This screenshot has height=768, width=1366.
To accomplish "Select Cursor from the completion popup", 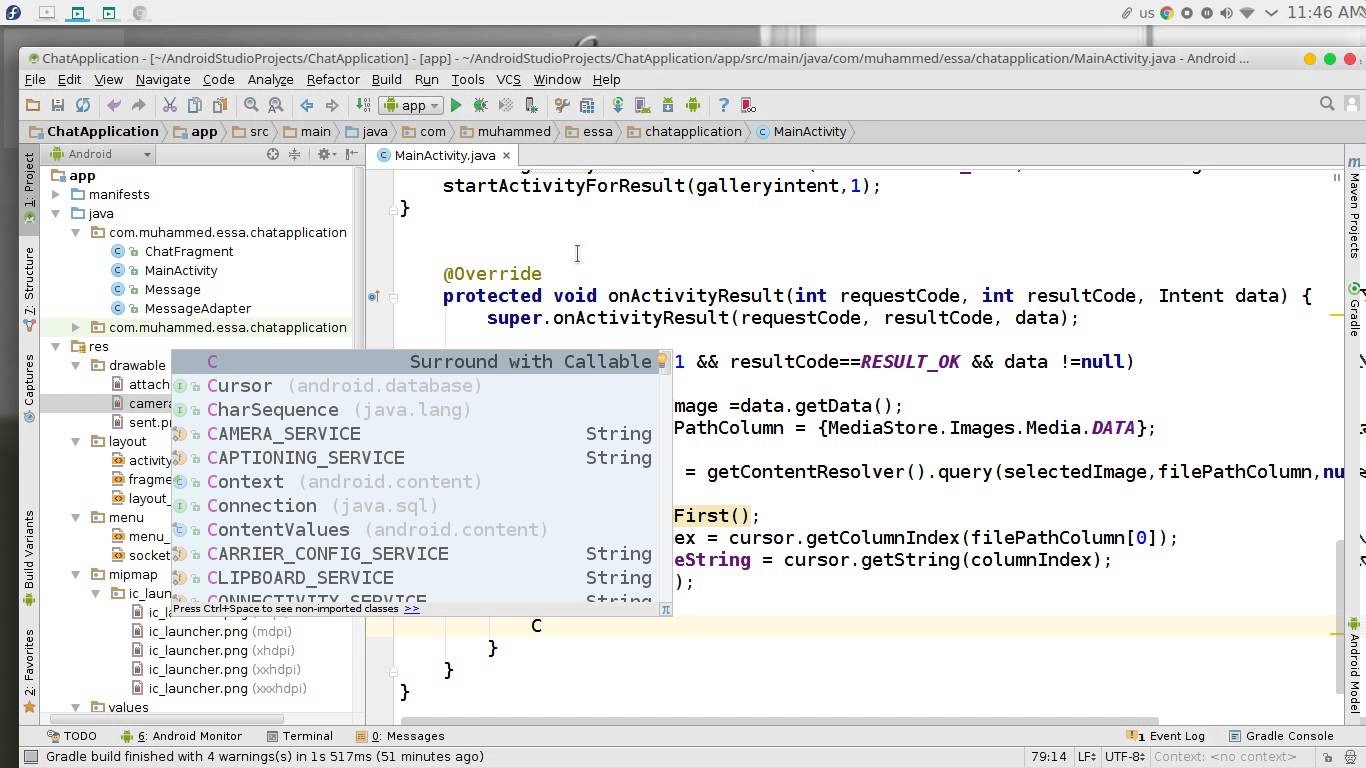I will [x=239, y=385].
